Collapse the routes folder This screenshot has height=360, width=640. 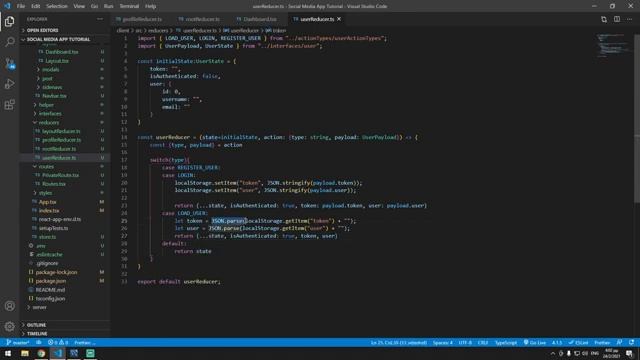[46, 167]
